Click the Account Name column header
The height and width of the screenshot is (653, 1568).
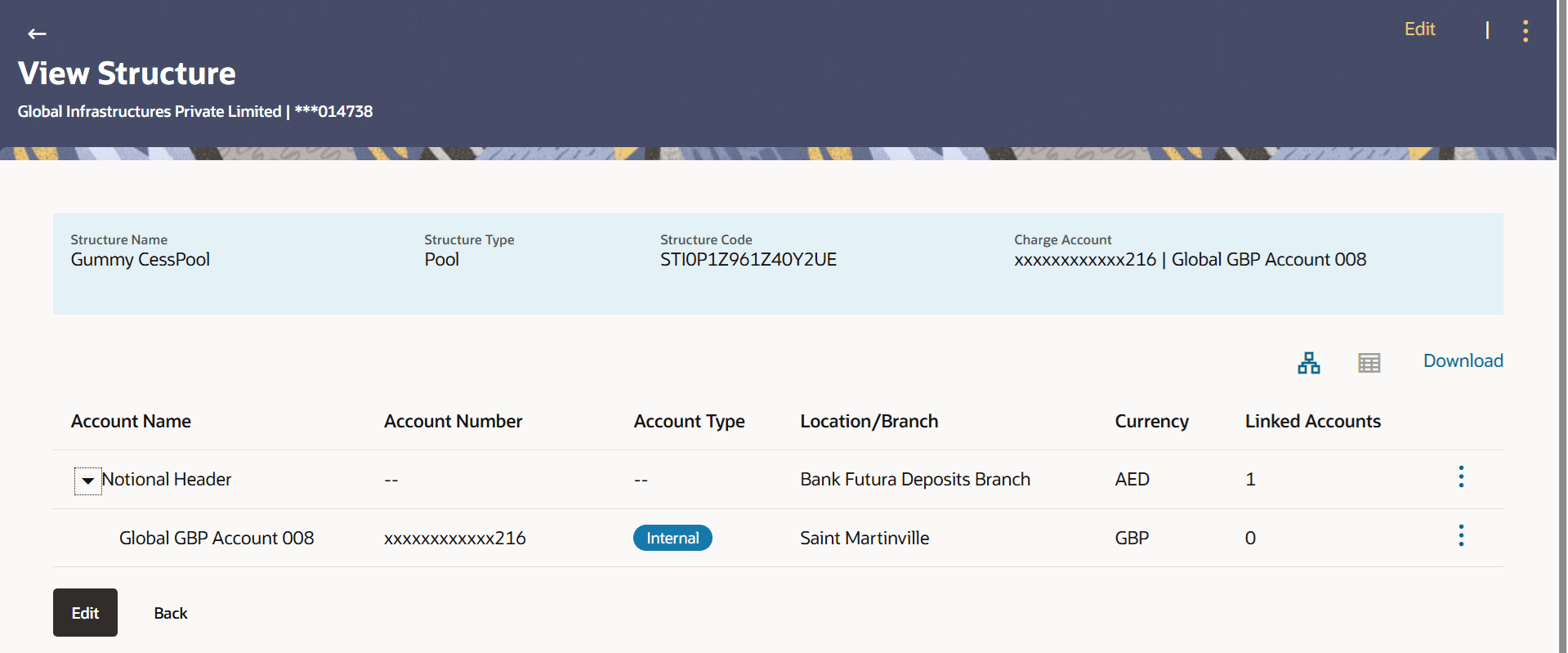point(131,422)
